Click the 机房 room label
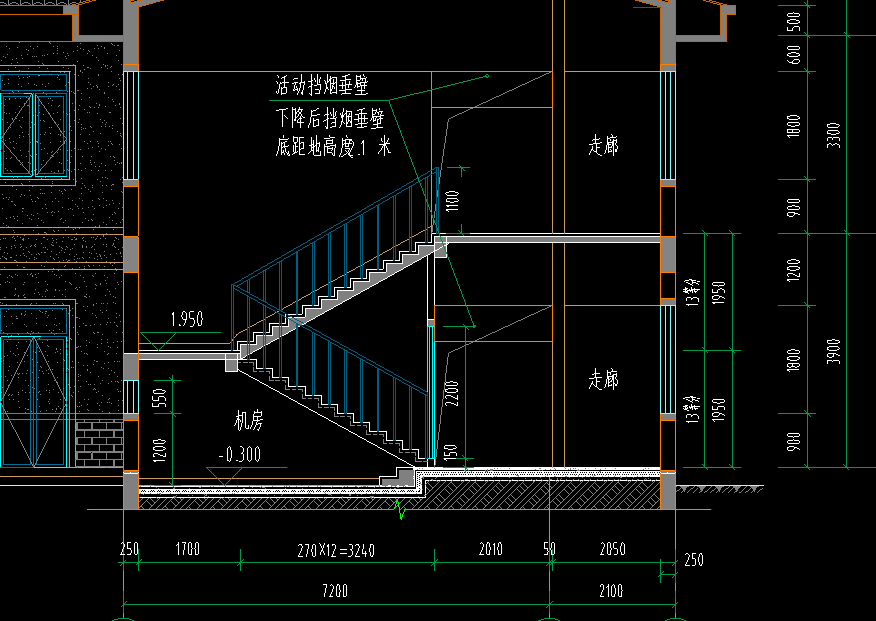This screenshot has width=876, height=621. point(249,420)
